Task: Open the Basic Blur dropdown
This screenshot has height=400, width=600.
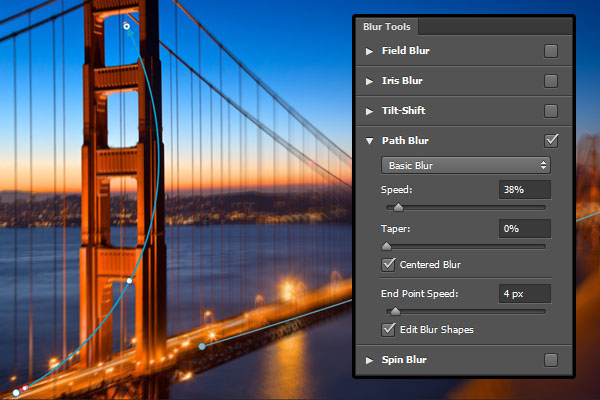Action: pos(466,165)
